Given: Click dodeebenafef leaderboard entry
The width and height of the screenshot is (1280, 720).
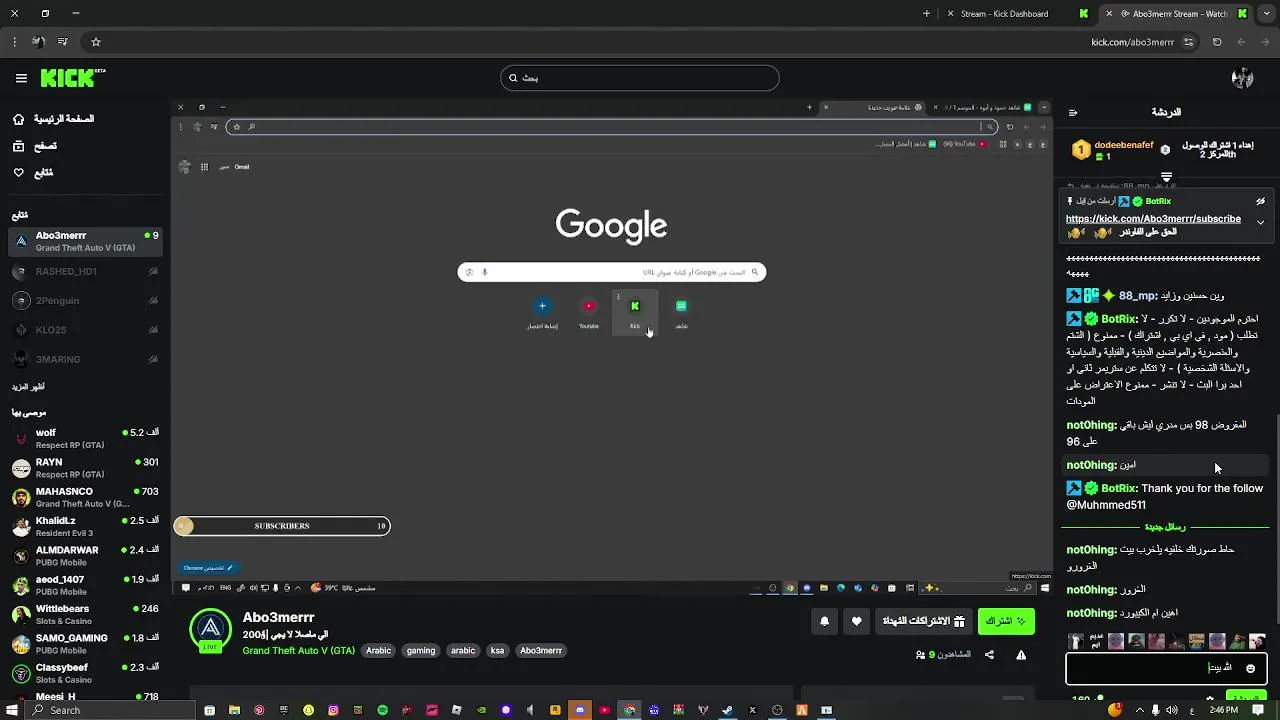Looking at the screenshot, I should (1111, 150).
